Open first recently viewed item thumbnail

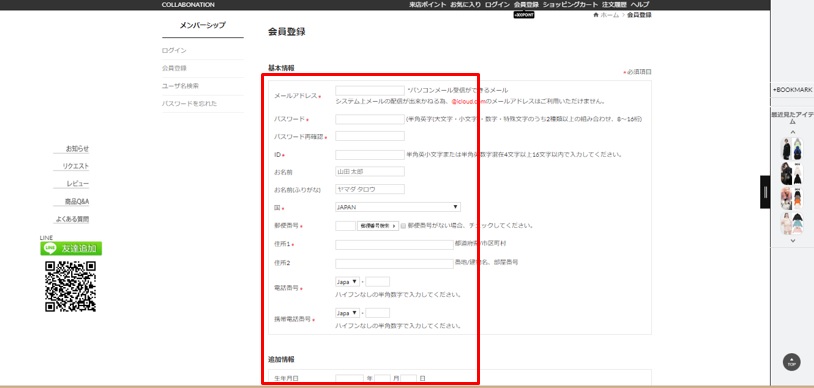[792, 149]
